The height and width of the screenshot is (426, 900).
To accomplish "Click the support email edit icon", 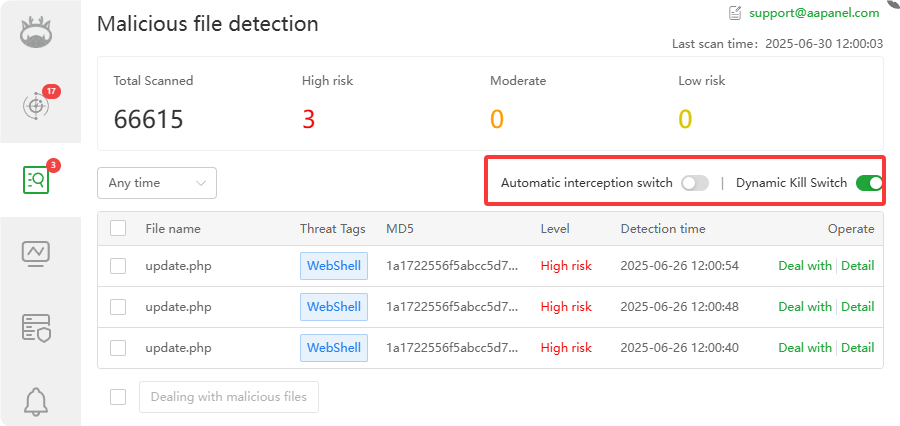I will (735, 13).
